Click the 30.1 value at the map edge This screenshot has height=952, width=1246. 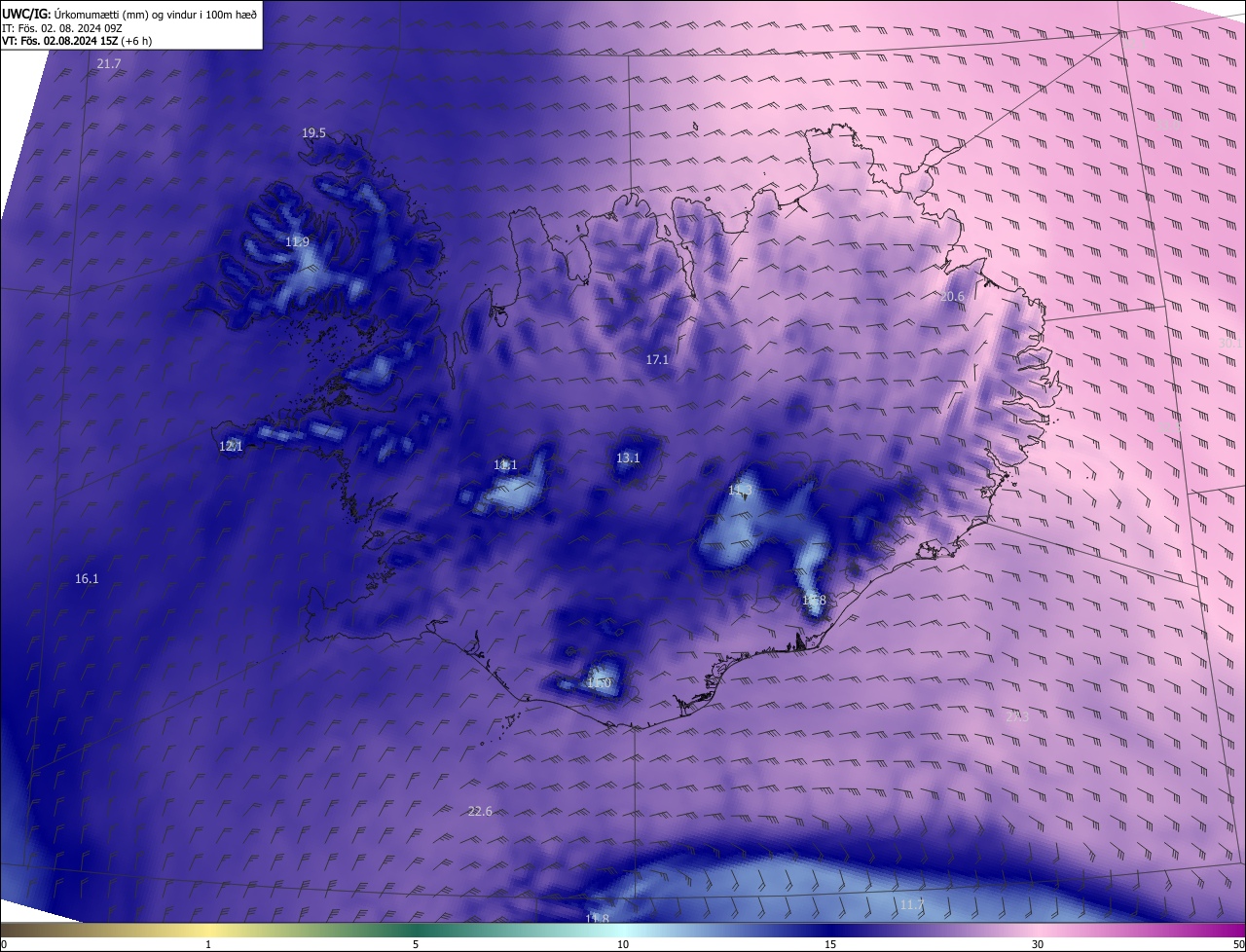click(x=1230, y=342)
